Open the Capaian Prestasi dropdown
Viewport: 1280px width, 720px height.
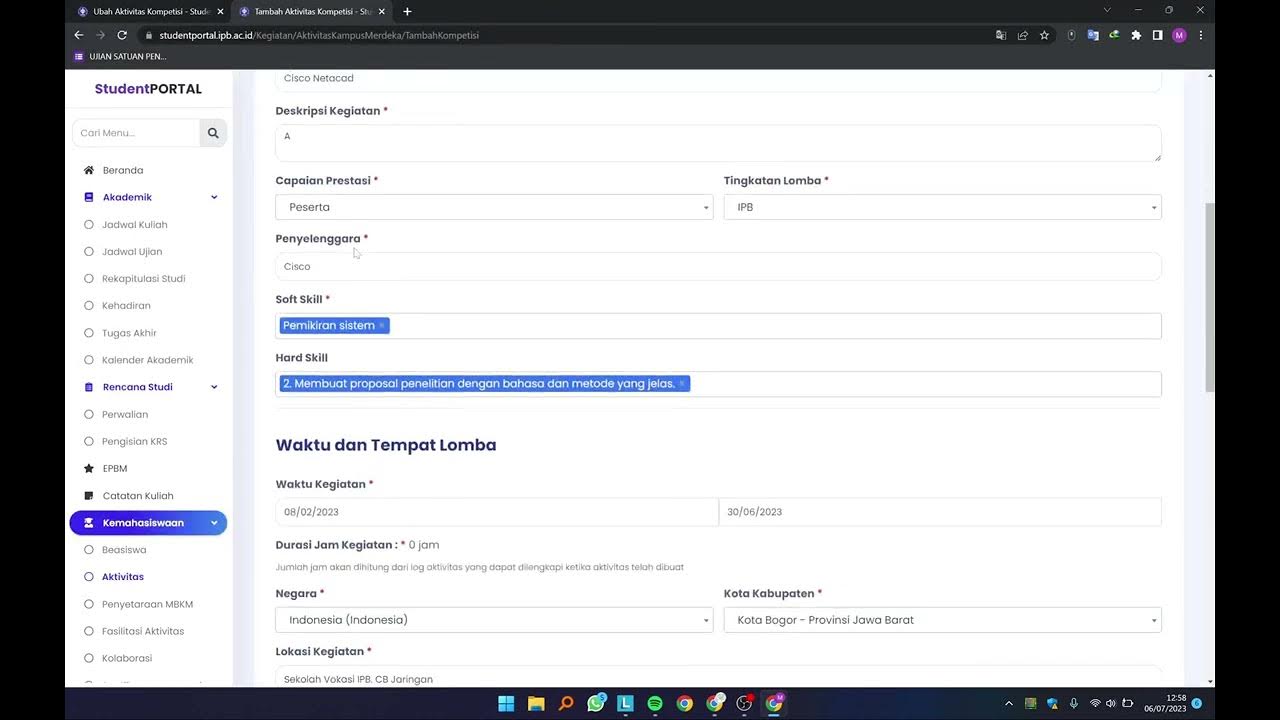(494, 207)
